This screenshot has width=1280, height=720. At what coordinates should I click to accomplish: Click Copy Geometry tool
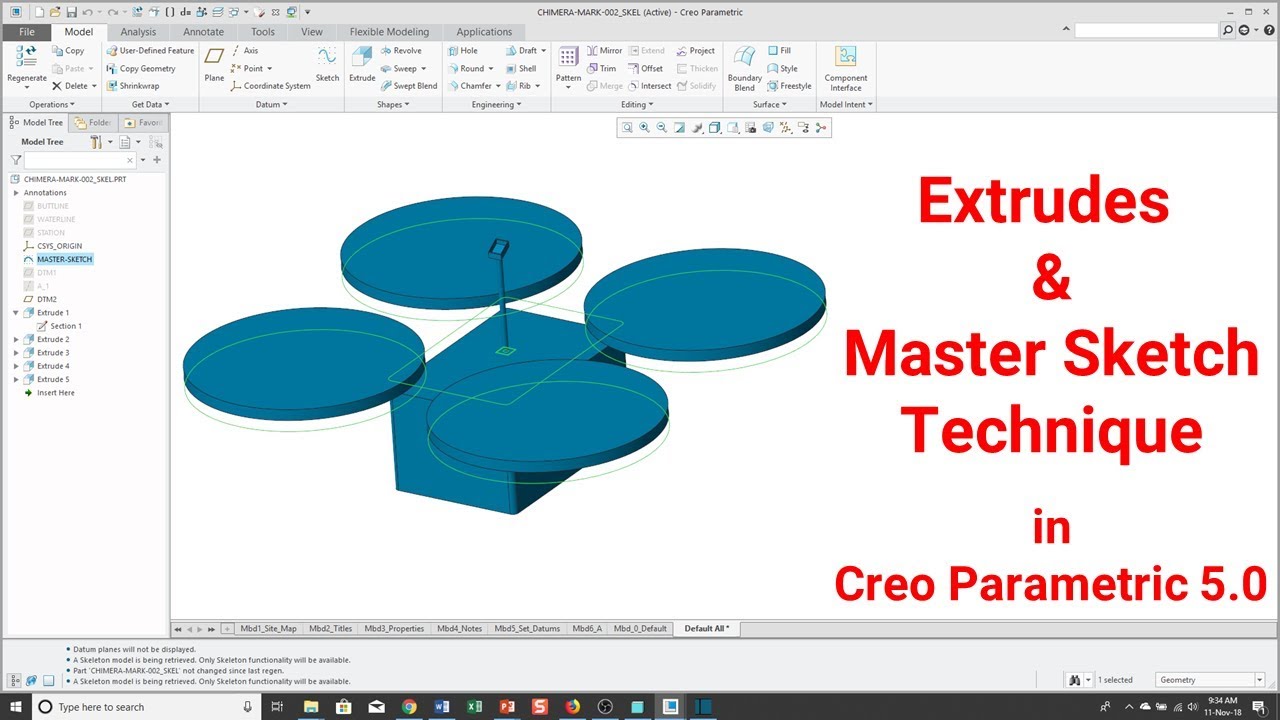coord(140,69)
